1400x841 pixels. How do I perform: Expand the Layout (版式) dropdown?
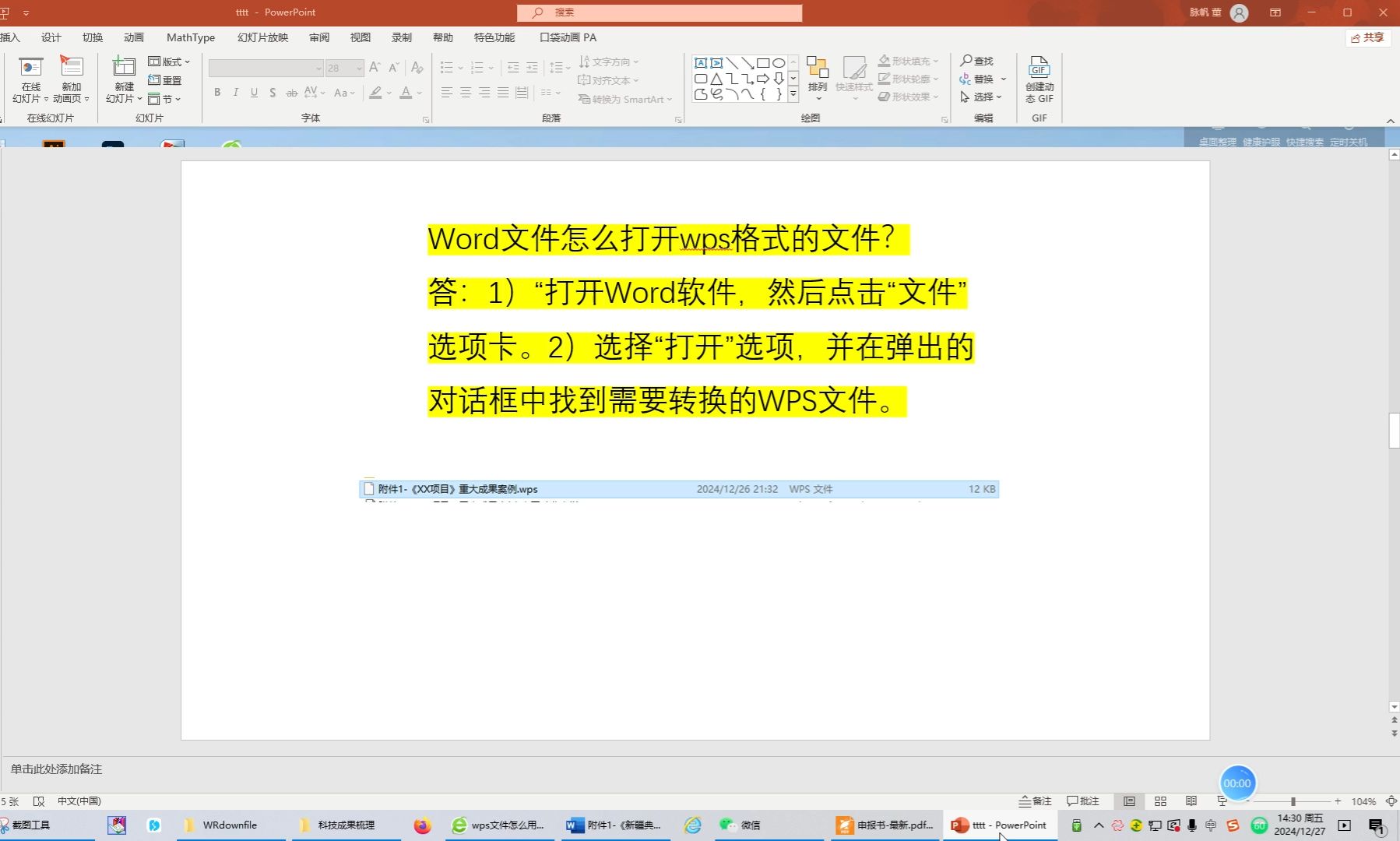169,62
